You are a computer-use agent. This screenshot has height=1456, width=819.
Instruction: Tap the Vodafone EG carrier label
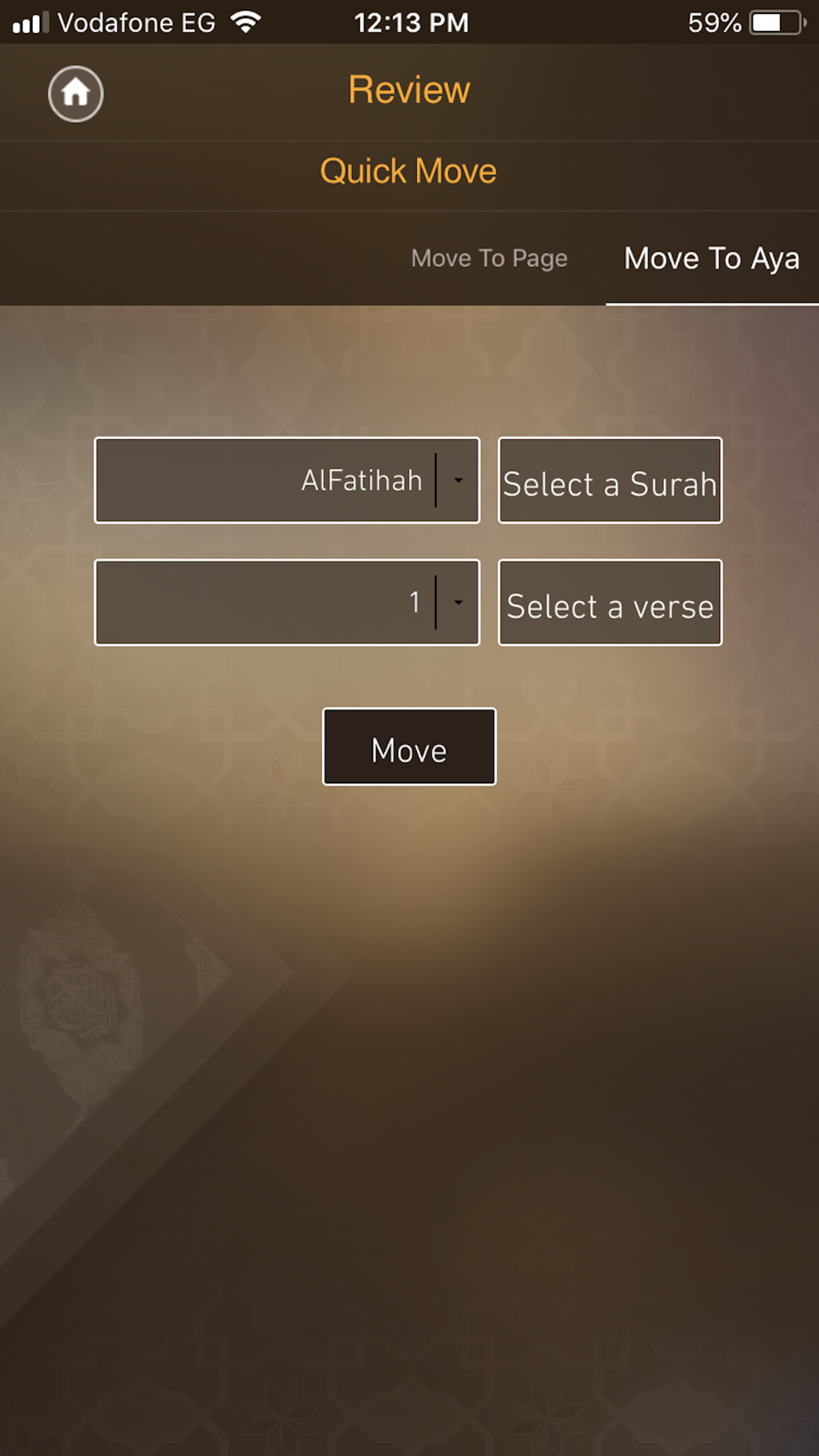pos(137,22)
